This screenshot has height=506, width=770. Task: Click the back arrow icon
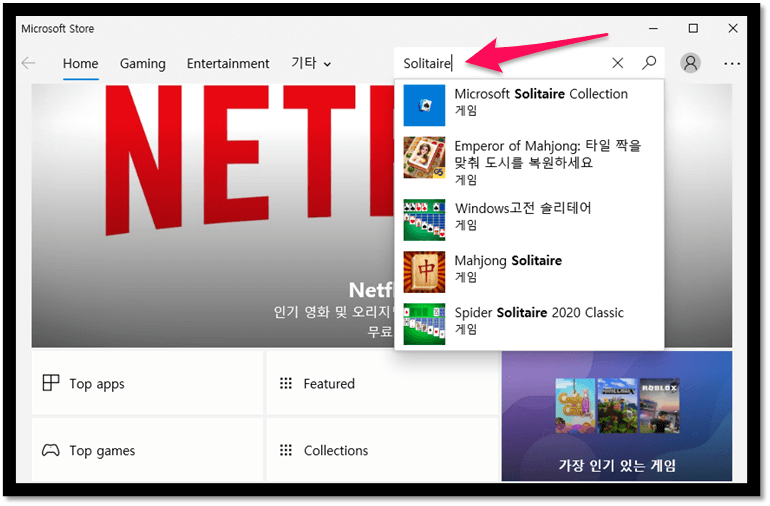pos(28,63)
